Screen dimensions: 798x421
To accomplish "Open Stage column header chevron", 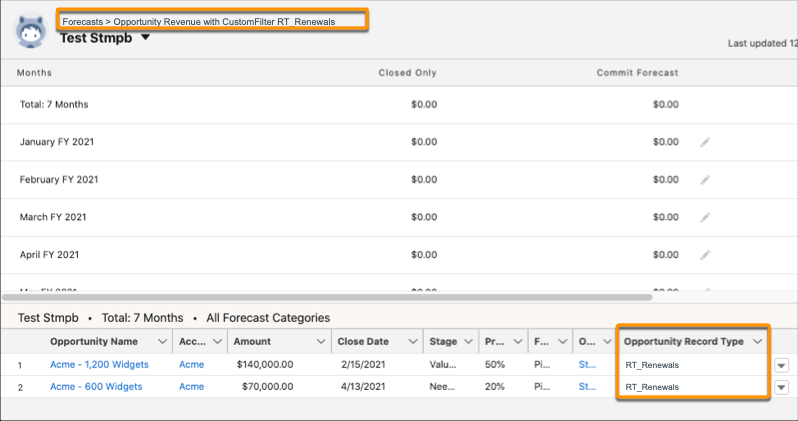I will point(468,342).
